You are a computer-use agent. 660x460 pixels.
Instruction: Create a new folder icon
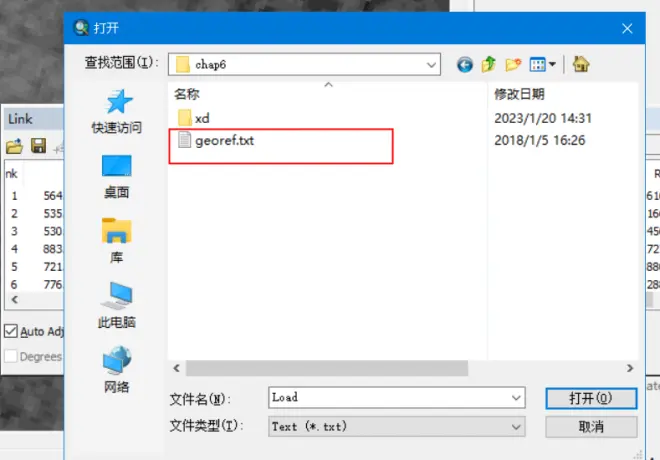coord(513,64)
